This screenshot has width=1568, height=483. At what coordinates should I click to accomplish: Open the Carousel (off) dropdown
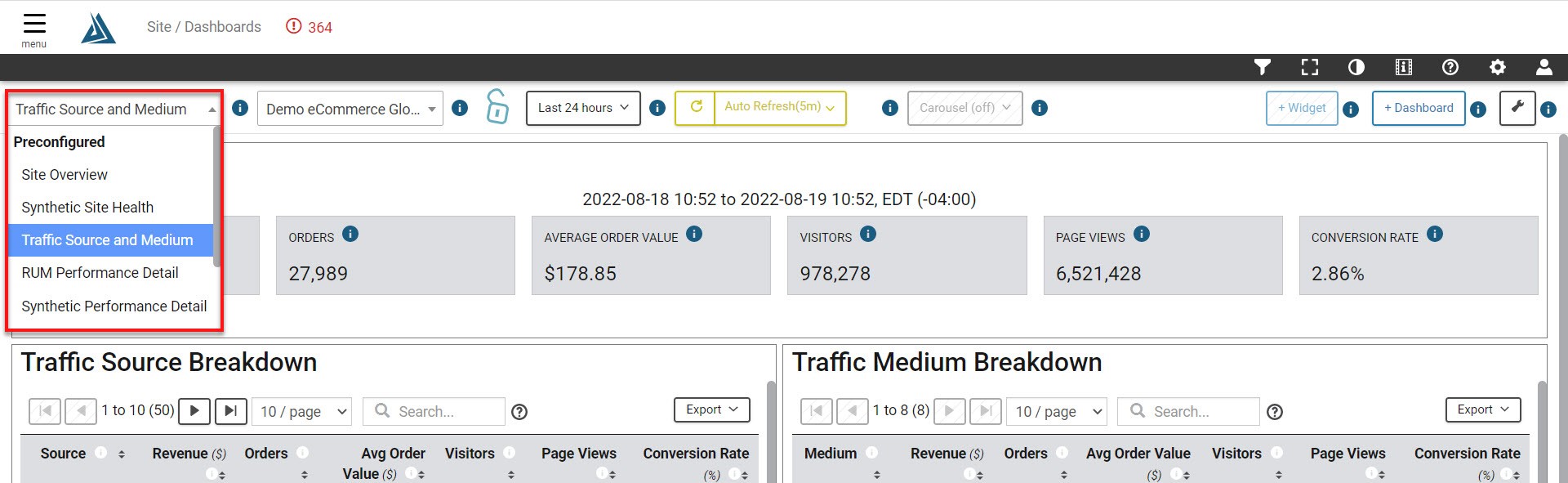pos(965,108)
